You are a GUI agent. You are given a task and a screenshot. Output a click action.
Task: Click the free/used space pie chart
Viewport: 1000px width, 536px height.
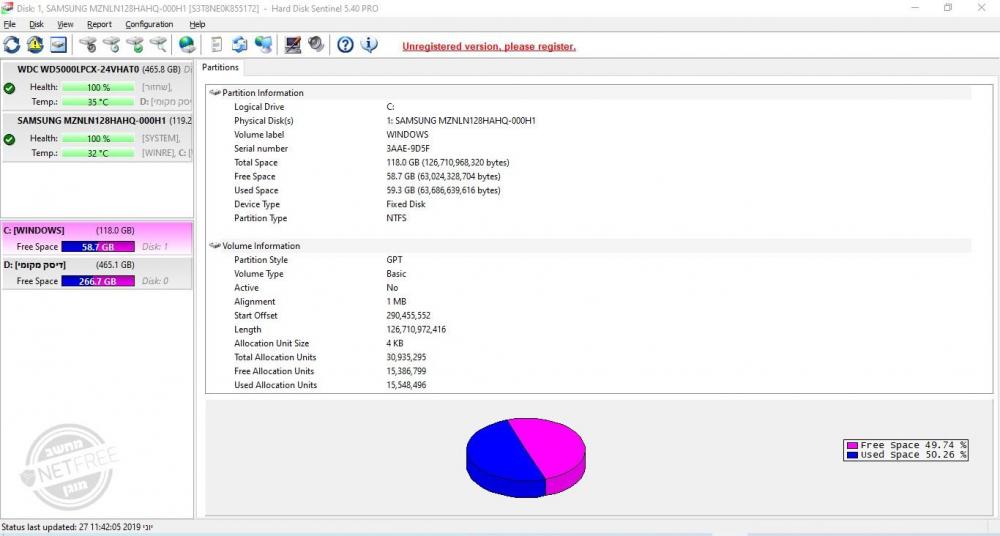click(526, 458)
